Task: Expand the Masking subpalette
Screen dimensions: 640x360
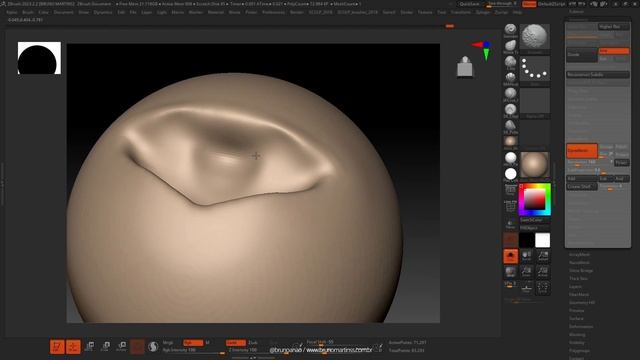Action: (577, 335)
